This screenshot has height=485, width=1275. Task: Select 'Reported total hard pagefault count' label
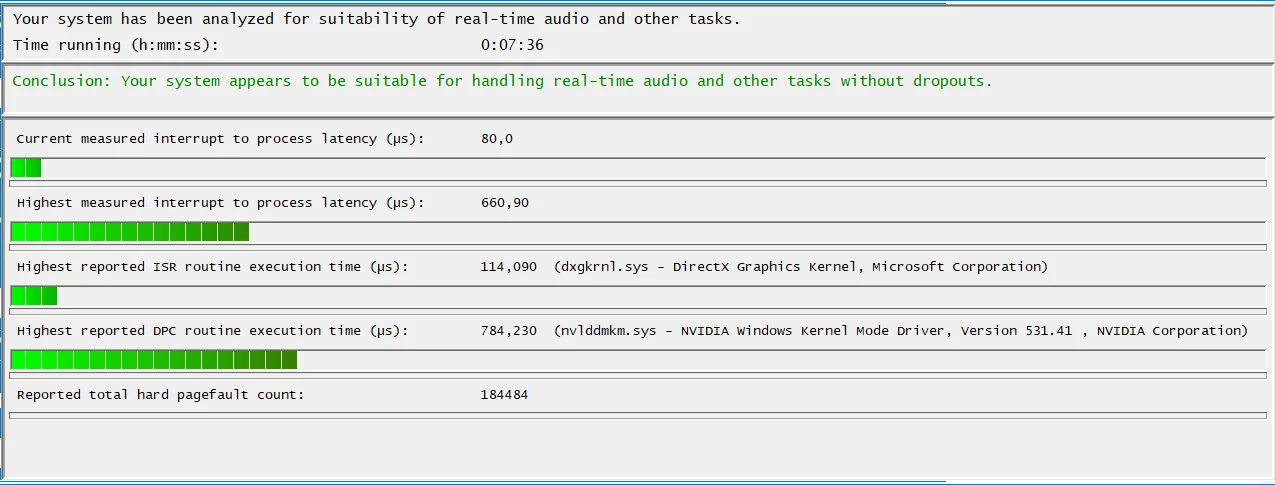tap(160, 395)
